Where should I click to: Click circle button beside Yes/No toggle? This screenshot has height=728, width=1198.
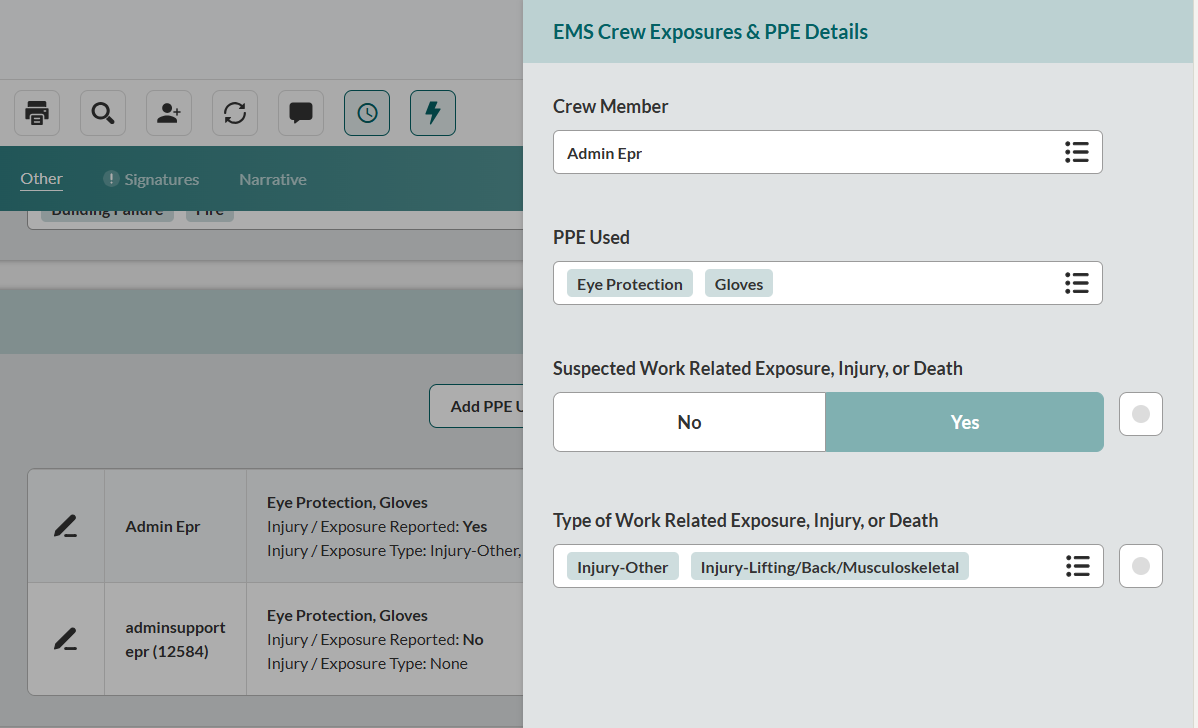coord(1141,414)
